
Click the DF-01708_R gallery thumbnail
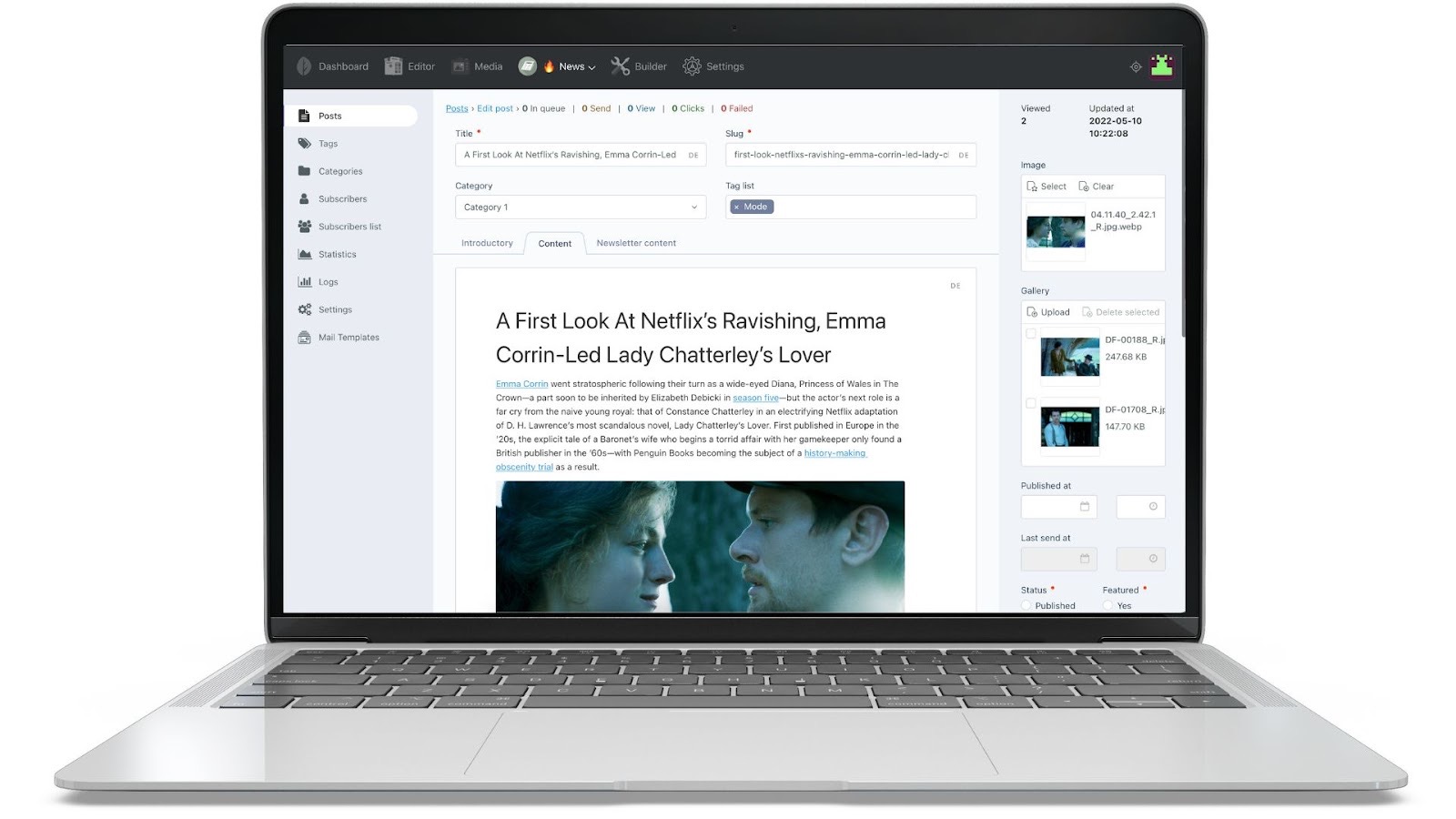click(1070, 427)
